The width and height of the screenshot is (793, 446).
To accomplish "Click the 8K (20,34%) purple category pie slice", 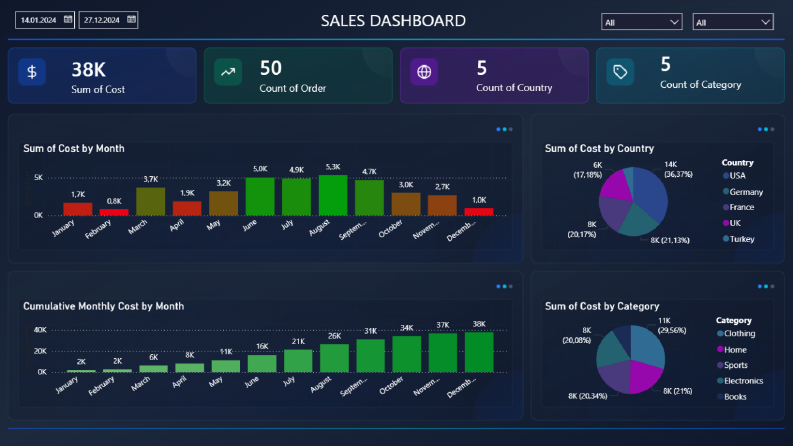I will coord(616,377).
